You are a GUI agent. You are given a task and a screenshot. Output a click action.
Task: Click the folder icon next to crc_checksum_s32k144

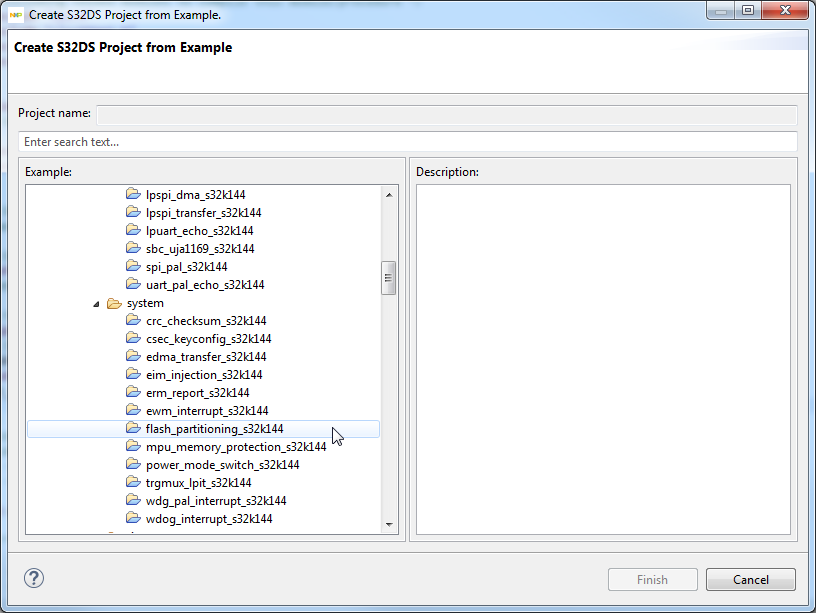[x=133, y=321]
